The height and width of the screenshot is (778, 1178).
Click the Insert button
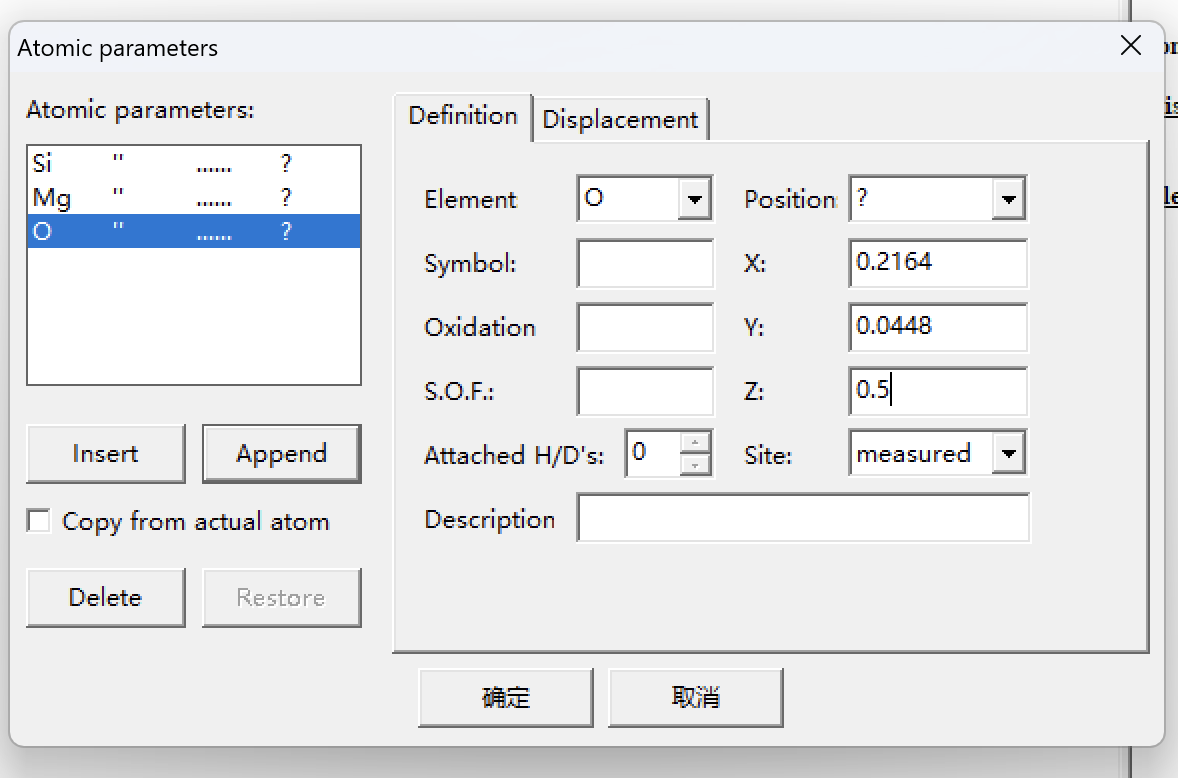point(105,454)
